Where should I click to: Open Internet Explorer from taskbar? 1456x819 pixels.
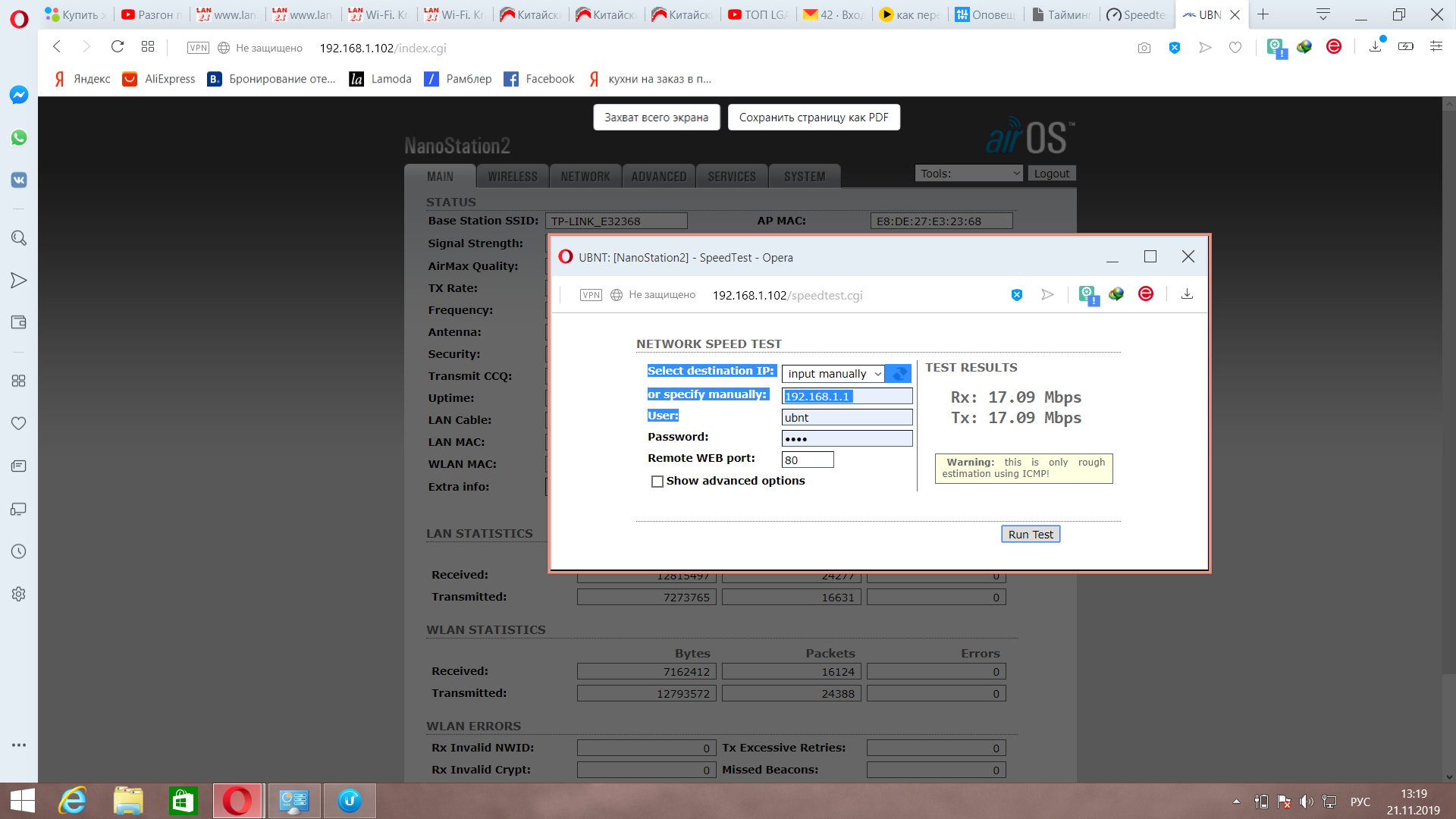73,801
